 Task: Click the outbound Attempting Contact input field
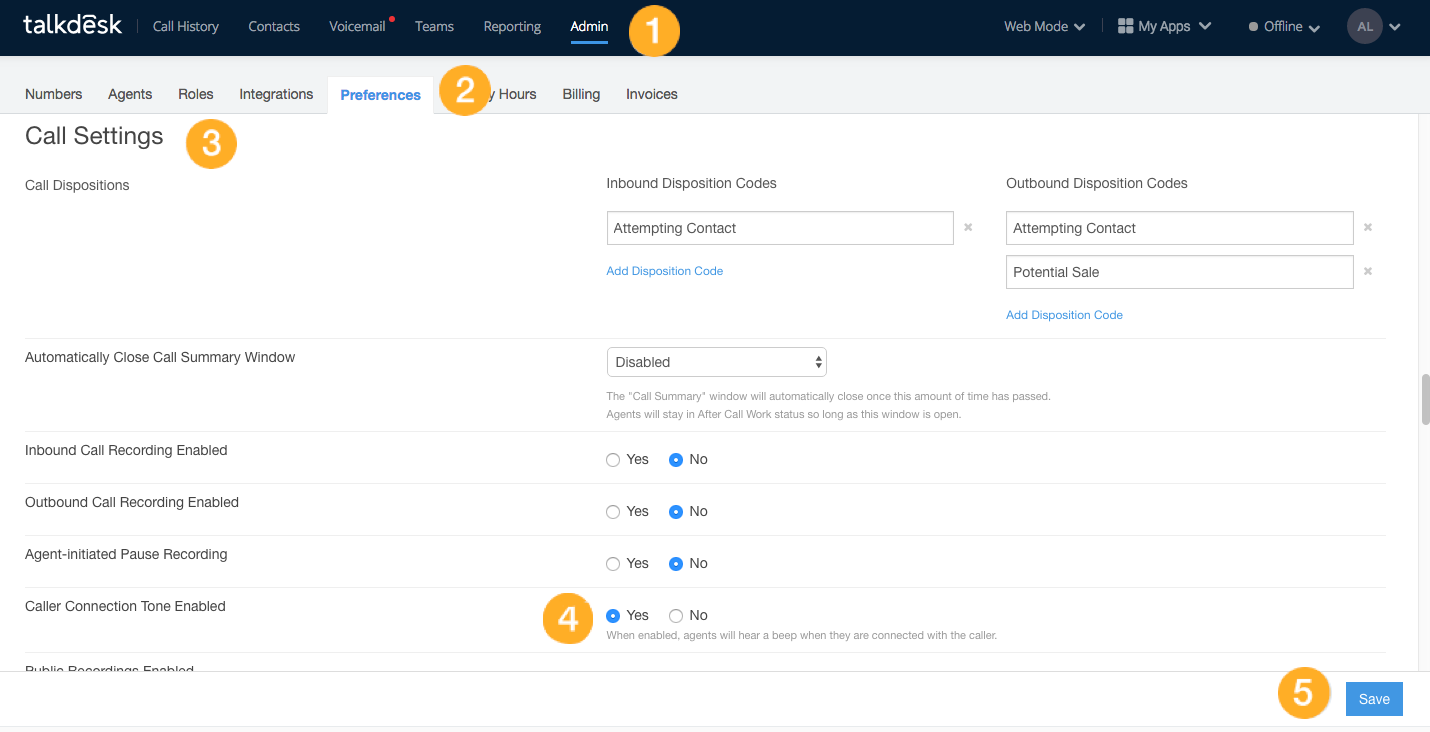(x=1180, y=228)
